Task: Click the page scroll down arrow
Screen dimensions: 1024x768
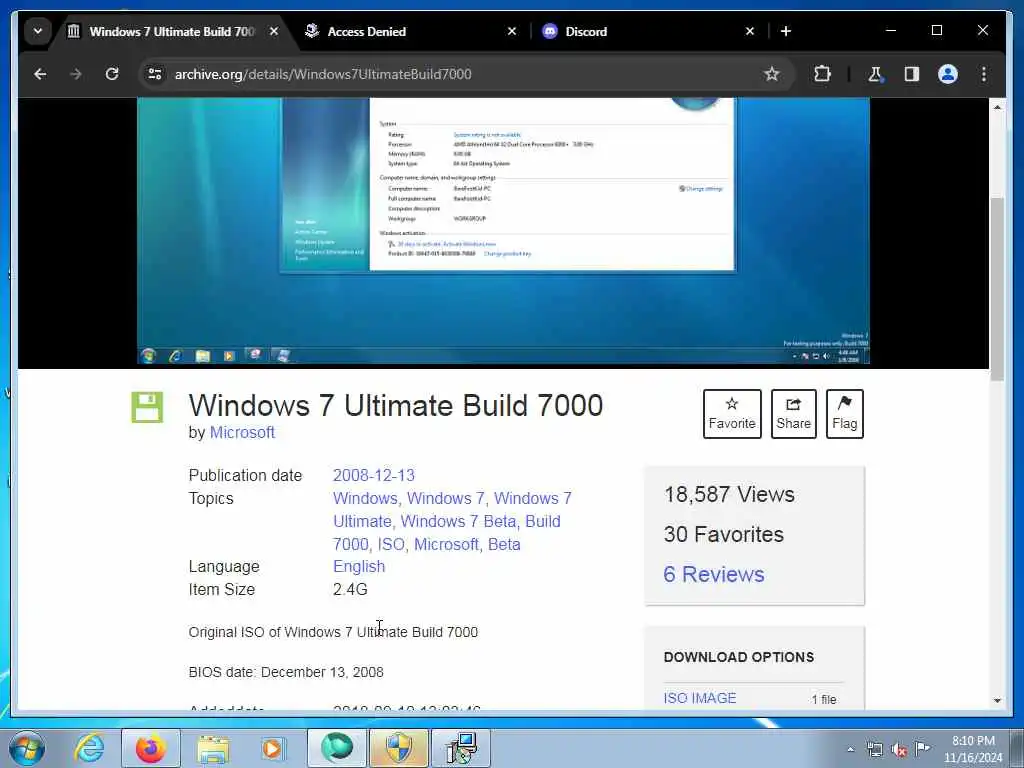Action: coord(997,700)
